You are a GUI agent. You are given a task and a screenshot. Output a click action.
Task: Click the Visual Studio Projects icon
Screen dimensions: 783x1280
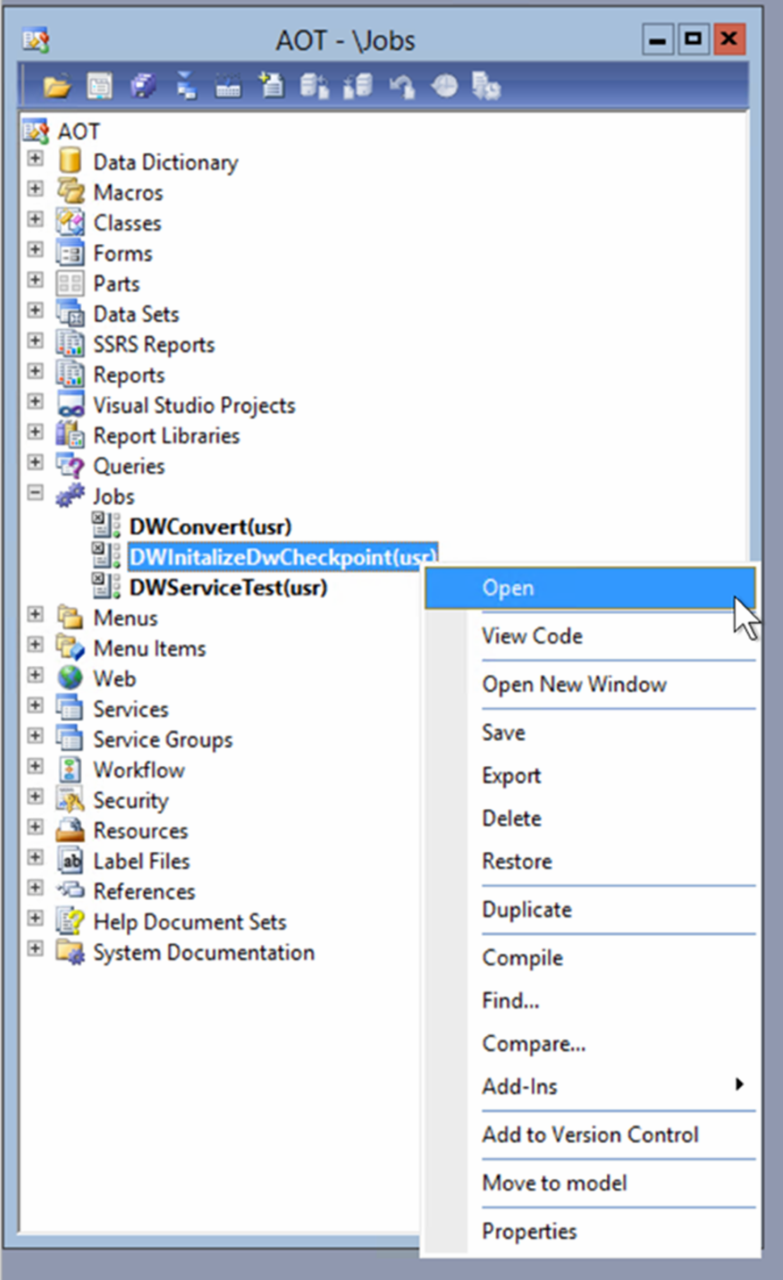(x=70, y=405)
